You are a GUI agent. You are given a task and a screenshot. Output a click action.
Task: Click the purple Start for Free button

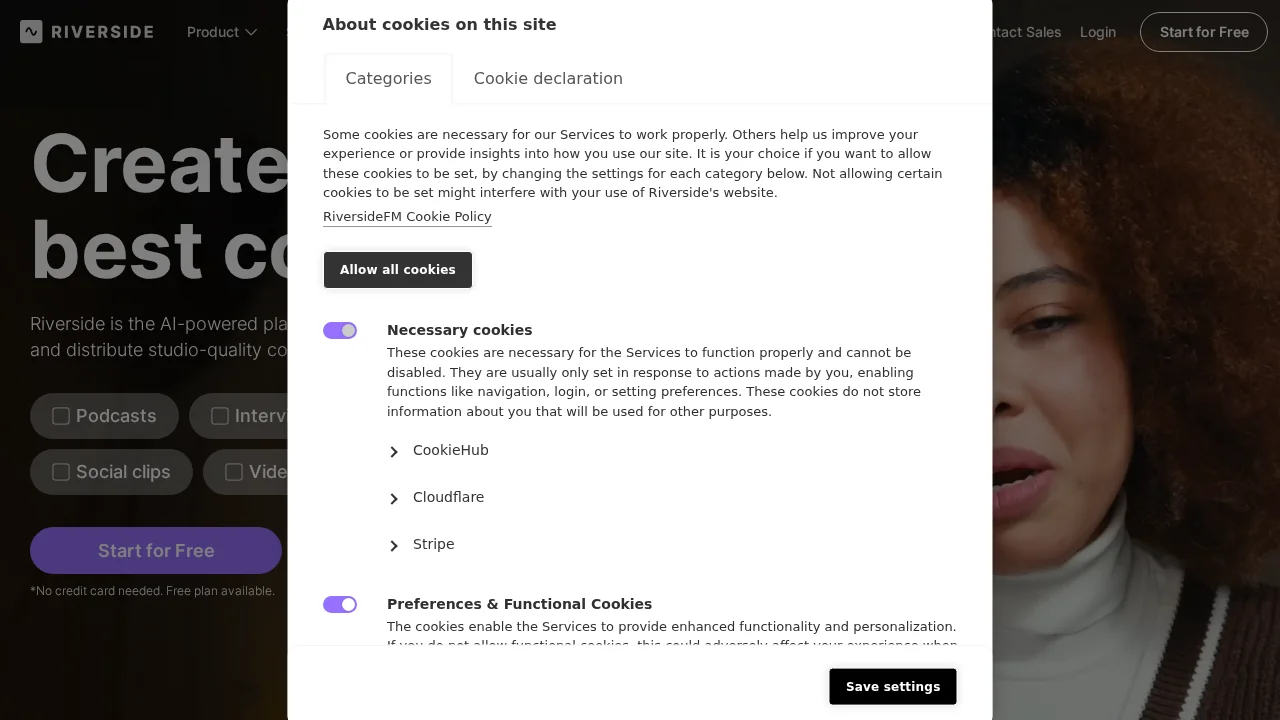156,551
